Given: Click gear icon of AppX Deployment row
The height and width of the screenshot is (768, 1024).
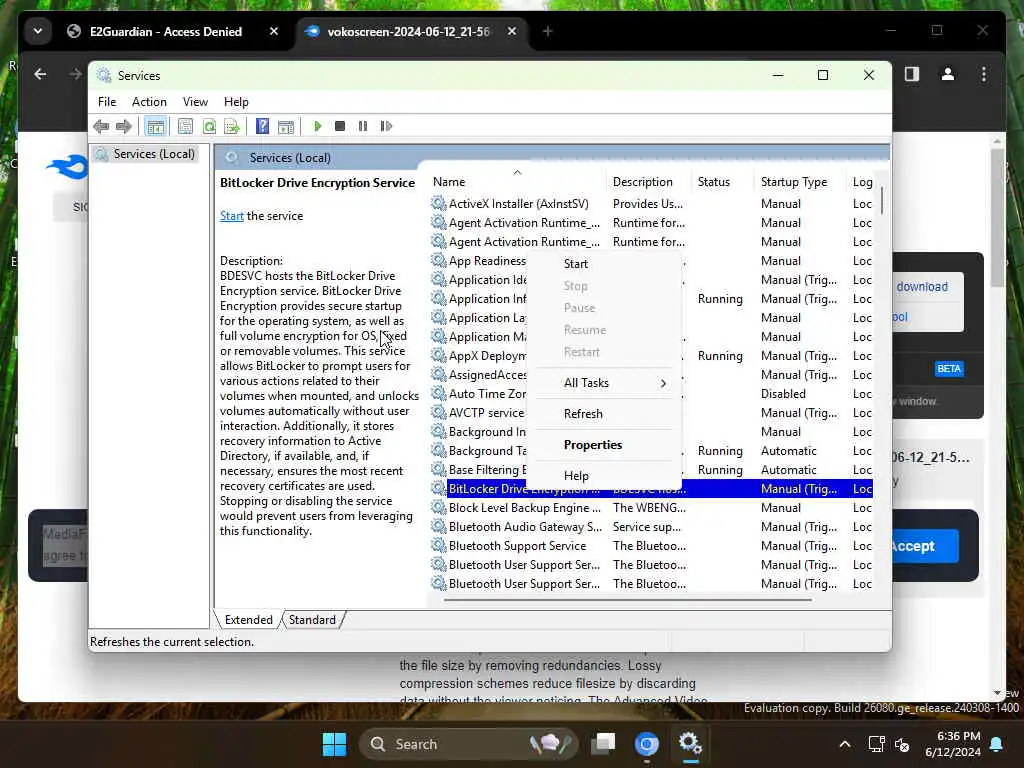Looking at the screenshot, I should point(438,356).
